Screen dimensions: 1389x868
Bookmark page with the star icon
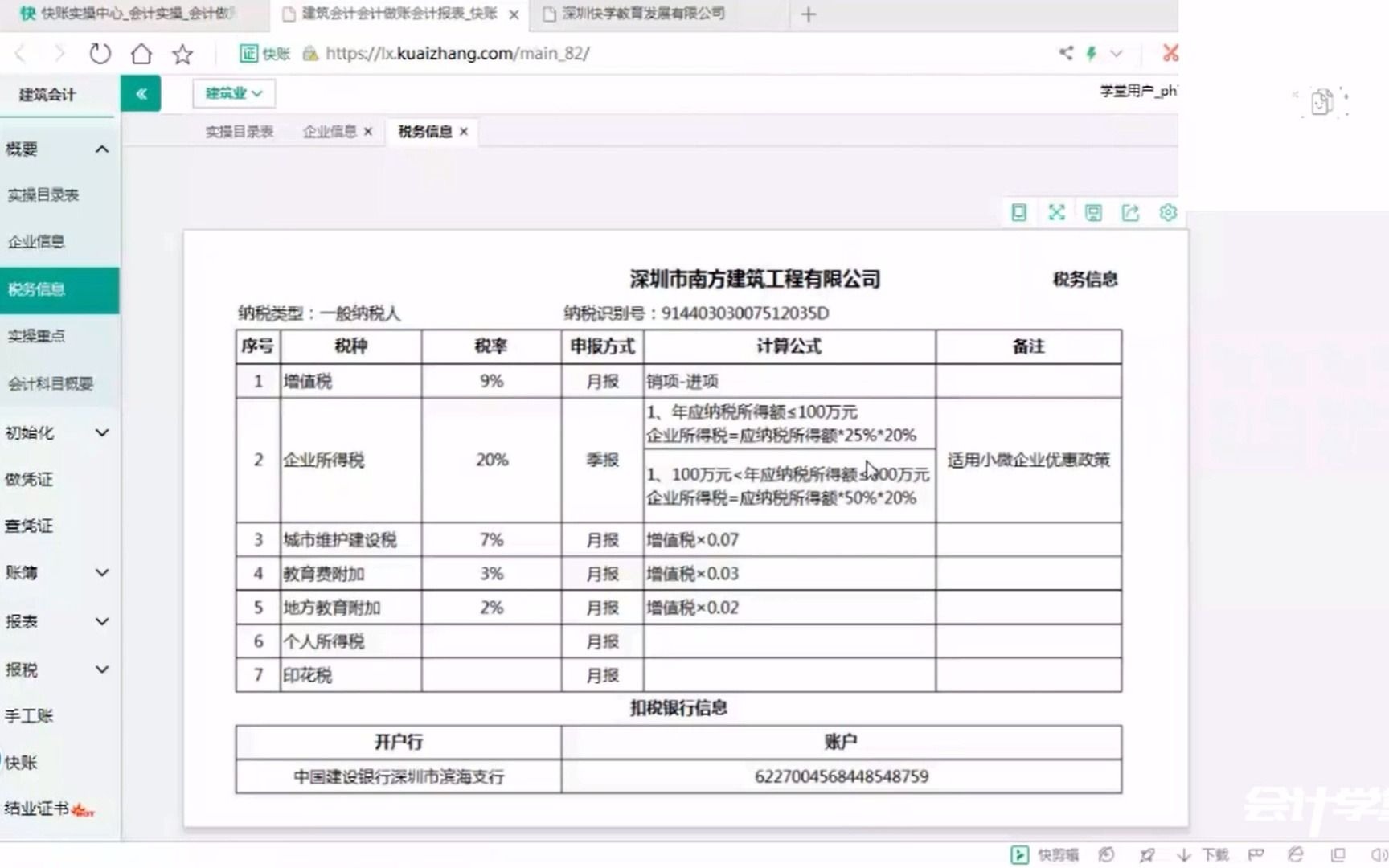pyautogui.click(x=182, y=54)
